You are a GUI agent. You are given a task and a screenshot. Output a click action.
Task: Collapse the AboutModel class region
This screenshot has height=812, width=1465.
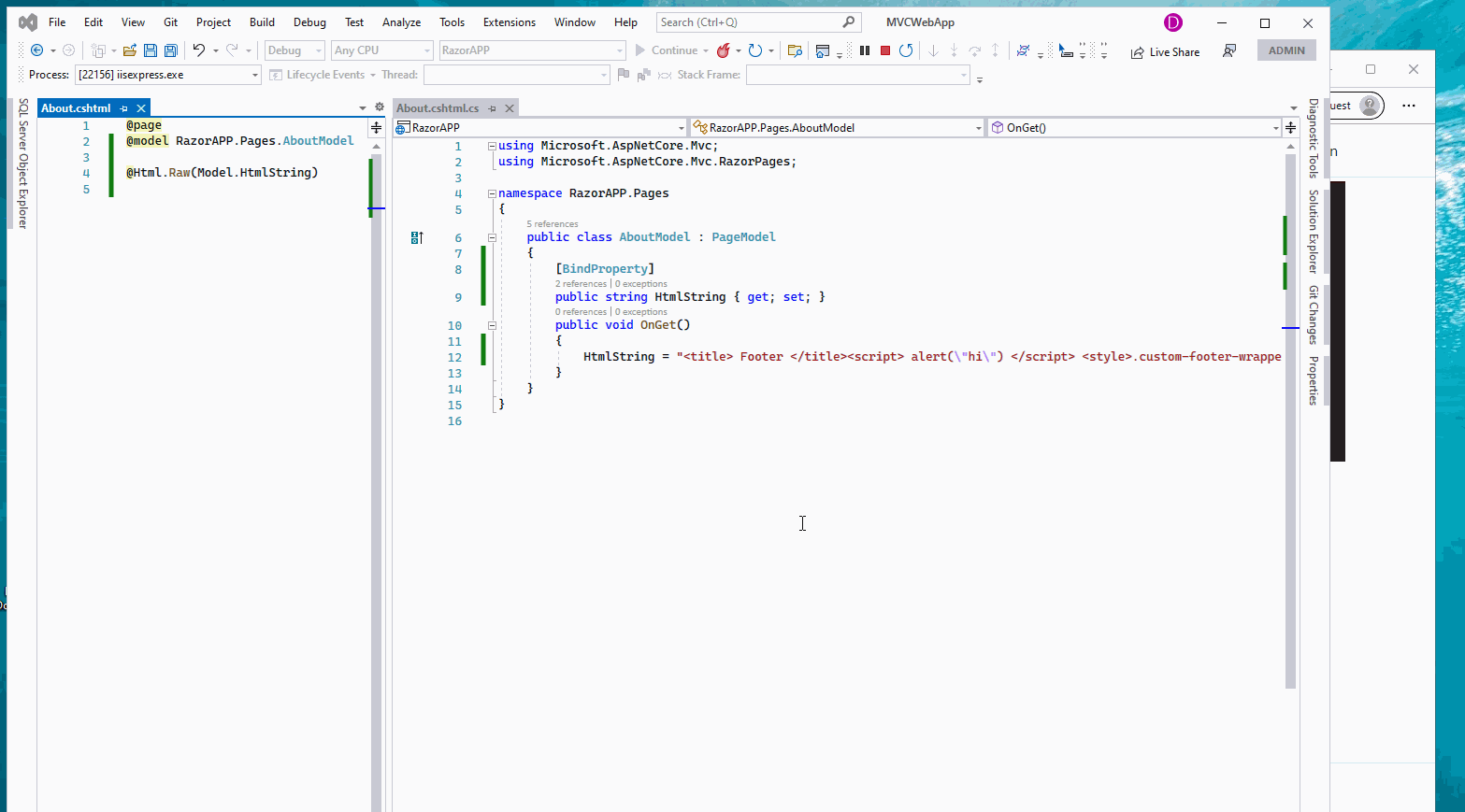click(492, 236)
